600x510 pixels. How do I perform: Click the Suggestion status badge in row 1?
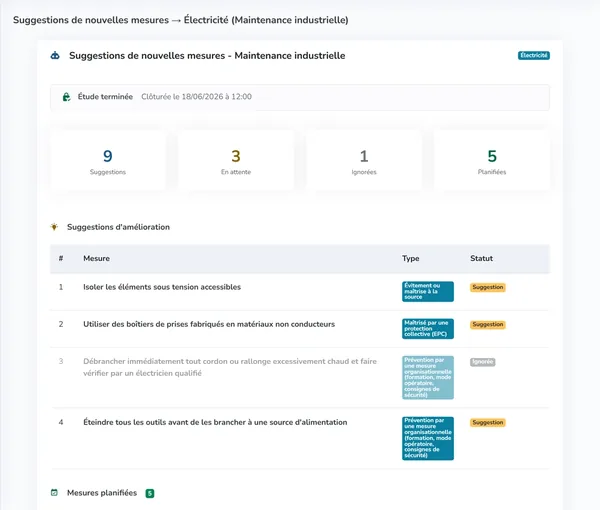point(488,287)
